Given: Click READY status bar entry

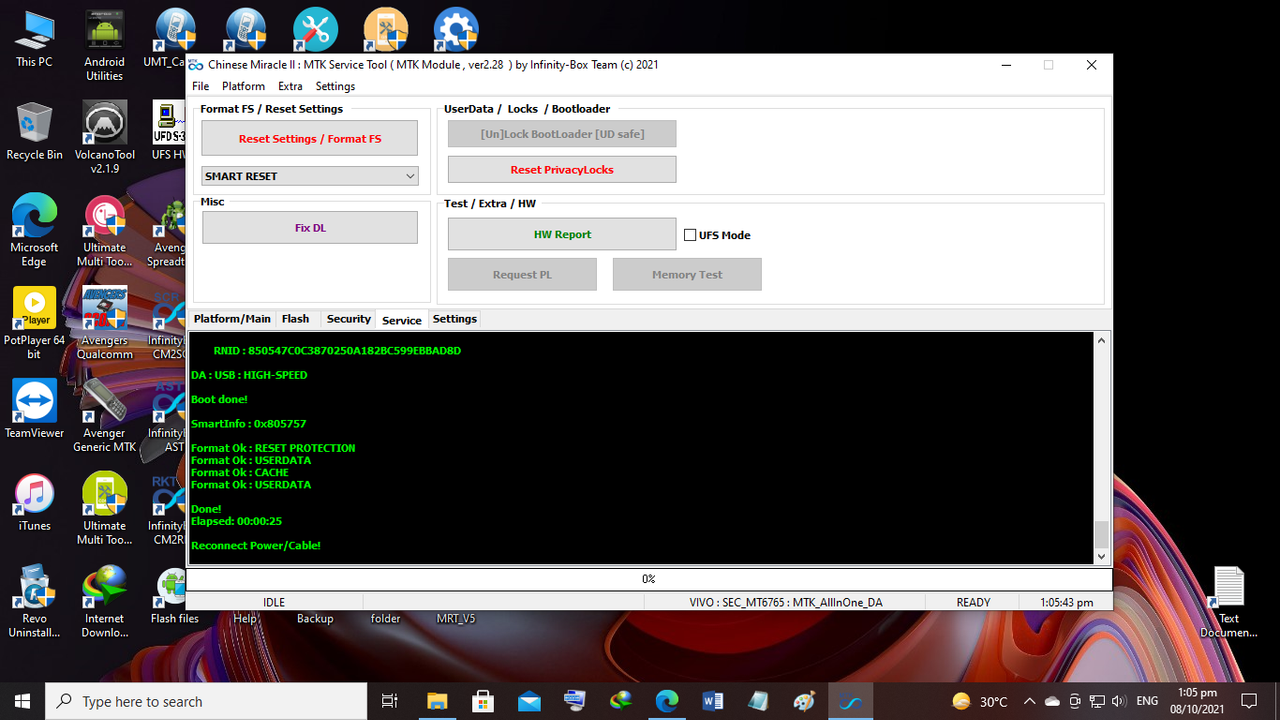Looking at the screenshot, I should click(973, 602).
